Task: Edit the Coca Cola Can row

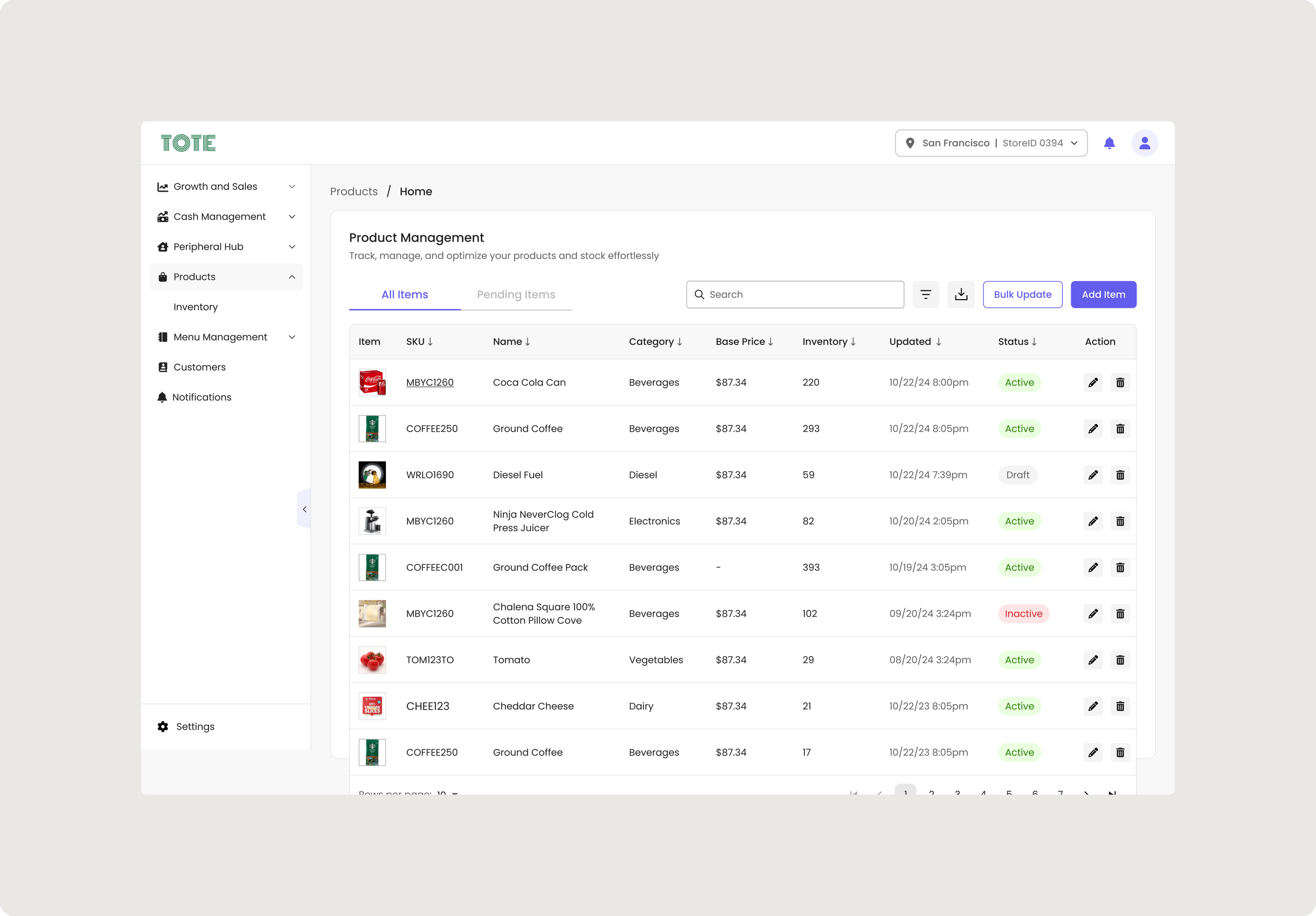Action: (x=1092, y=382)
